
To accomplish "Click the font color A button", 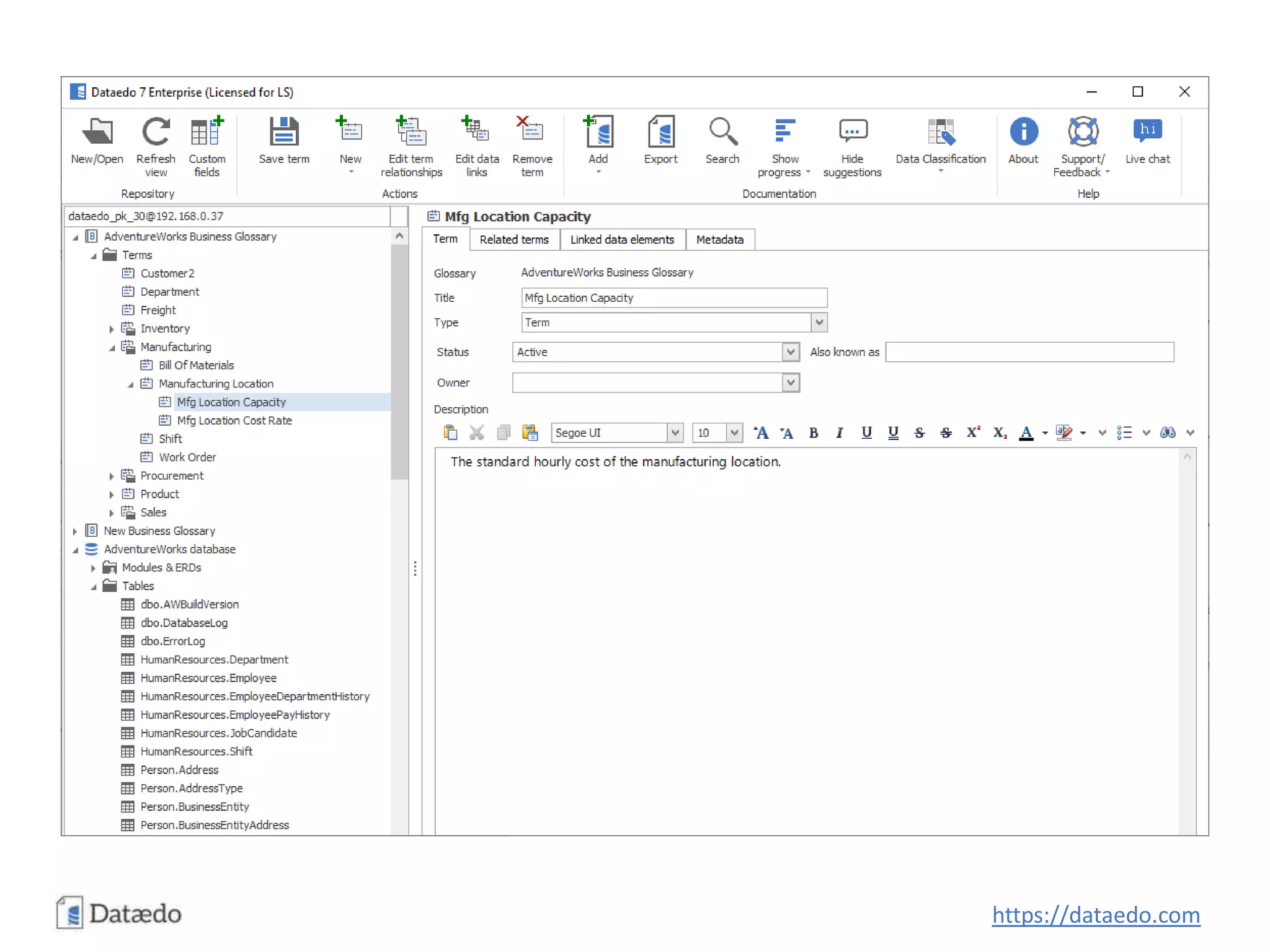I will point(1026,433).
